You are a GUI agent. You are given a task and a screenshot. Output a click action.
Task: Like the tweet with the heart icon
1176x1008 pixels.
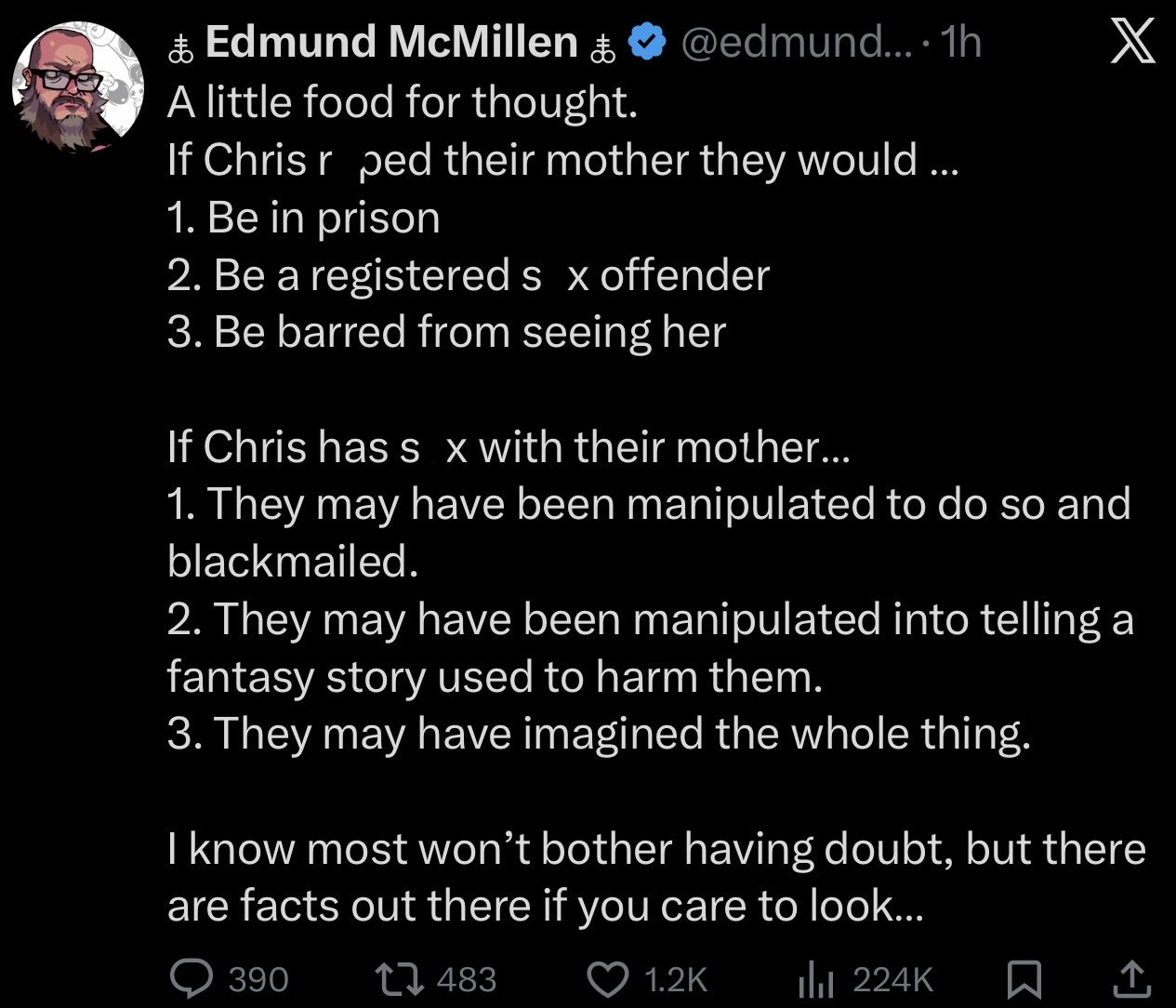610,978
